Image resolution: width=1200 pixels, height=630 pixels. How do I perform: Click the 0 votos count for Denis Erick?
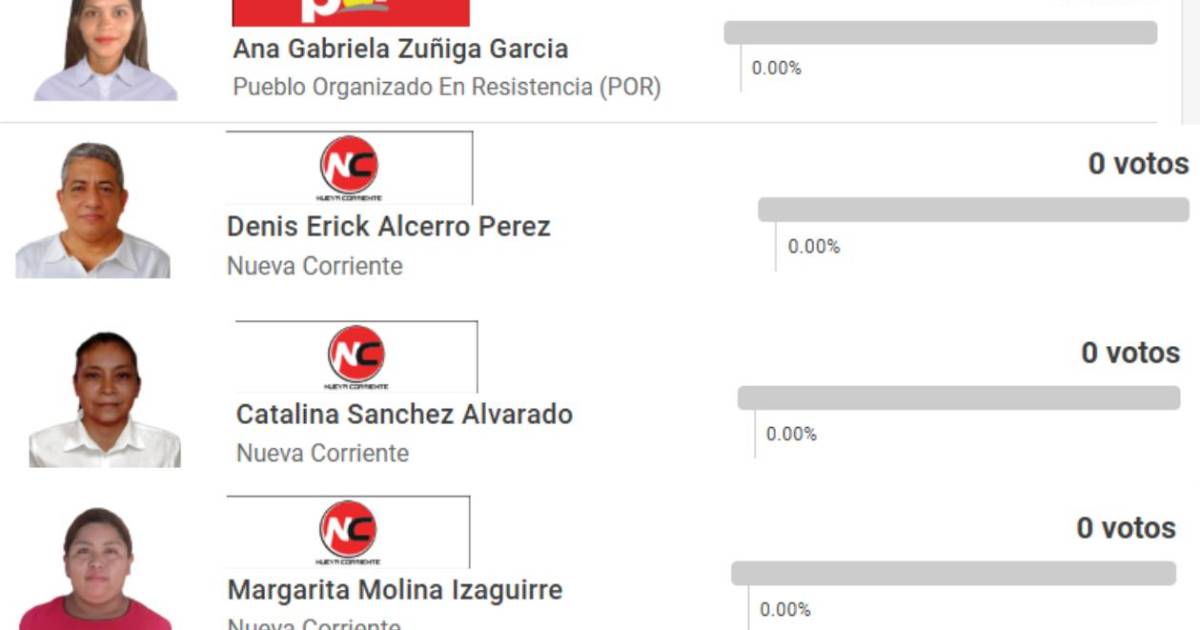pyautogui.click(x=1138, y=164)
